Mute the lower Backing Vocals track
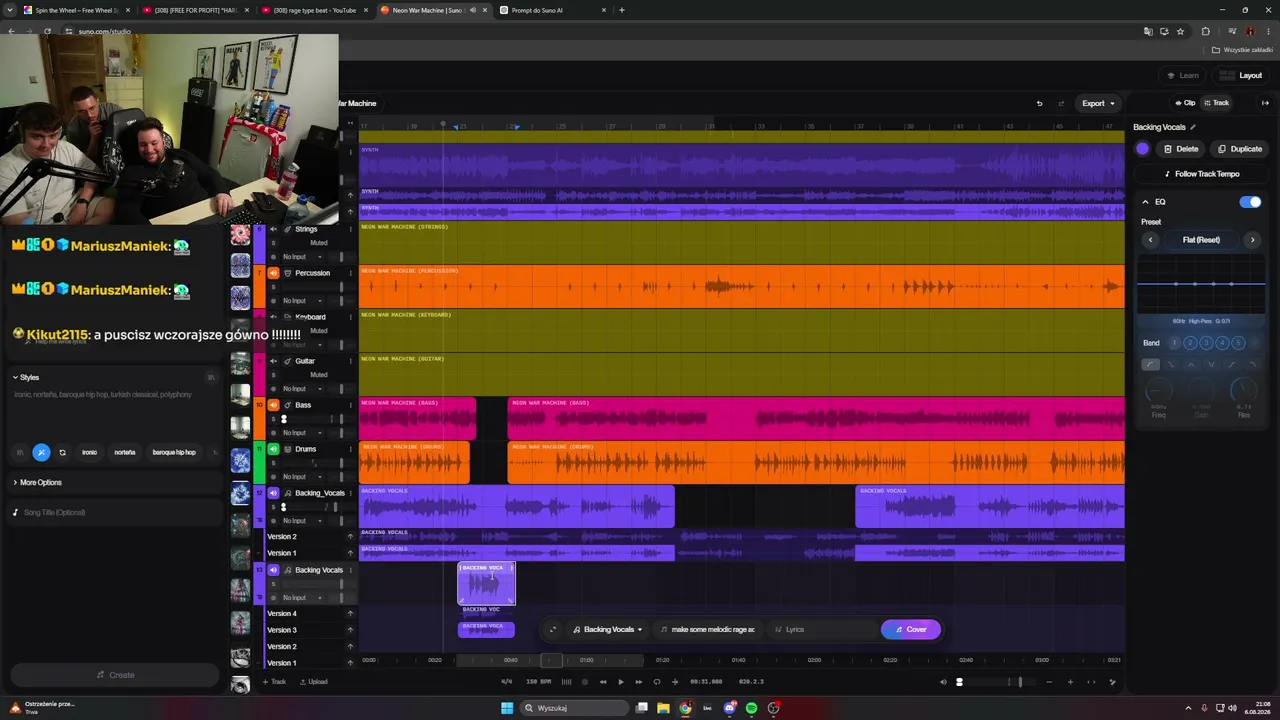The image size is (1280, 720). (x=273, y=570)
